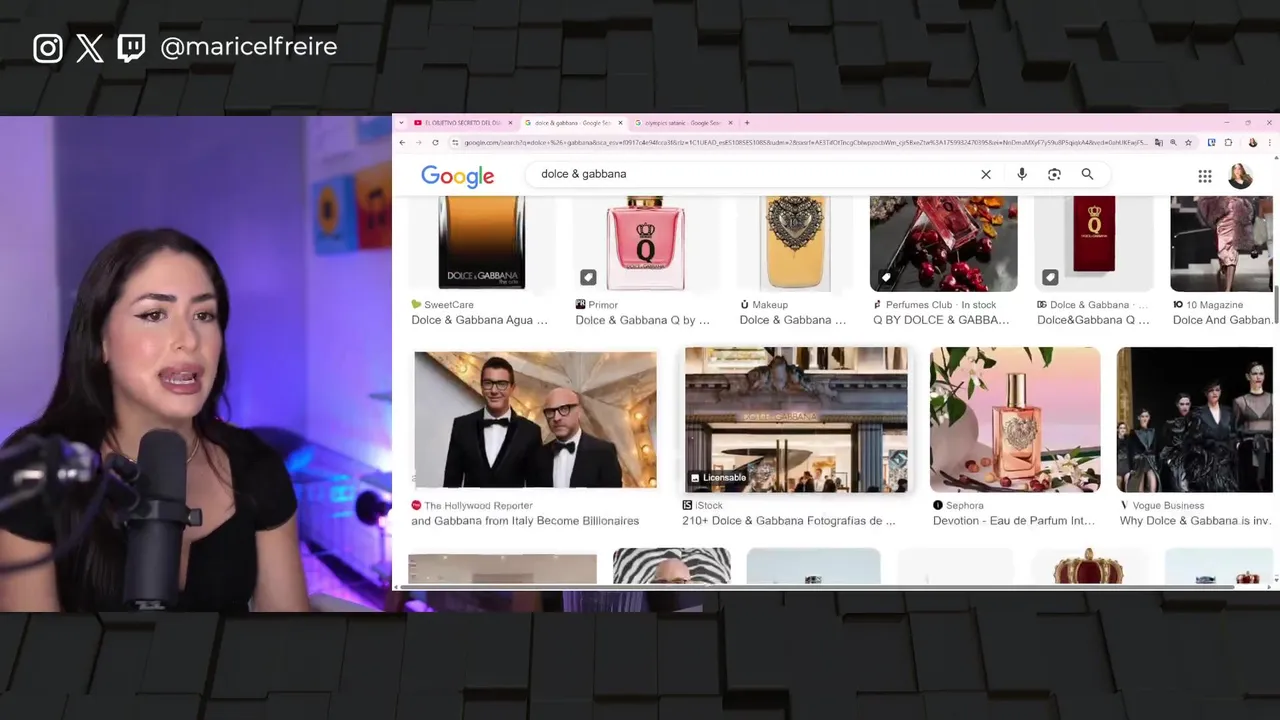Open the zebra pattern thumbnail in bottom row

pyautogui.click(x=671, y=566)
